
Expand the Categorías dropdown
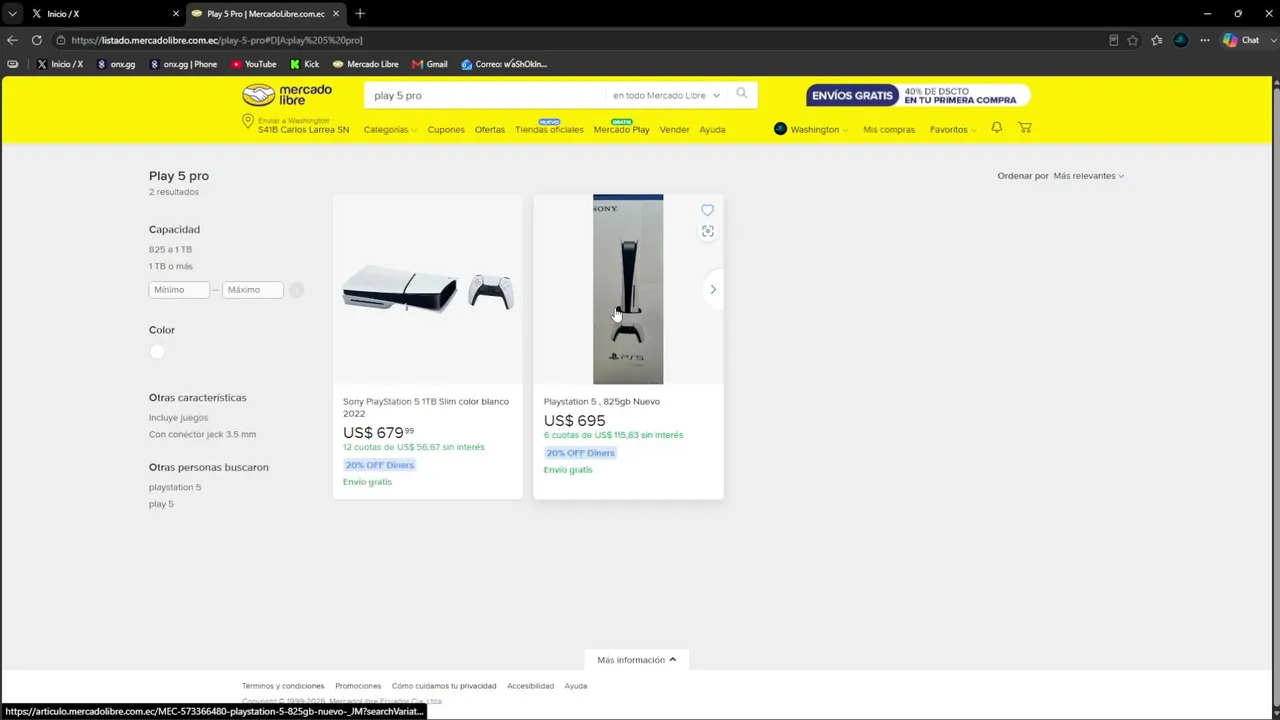390,130
